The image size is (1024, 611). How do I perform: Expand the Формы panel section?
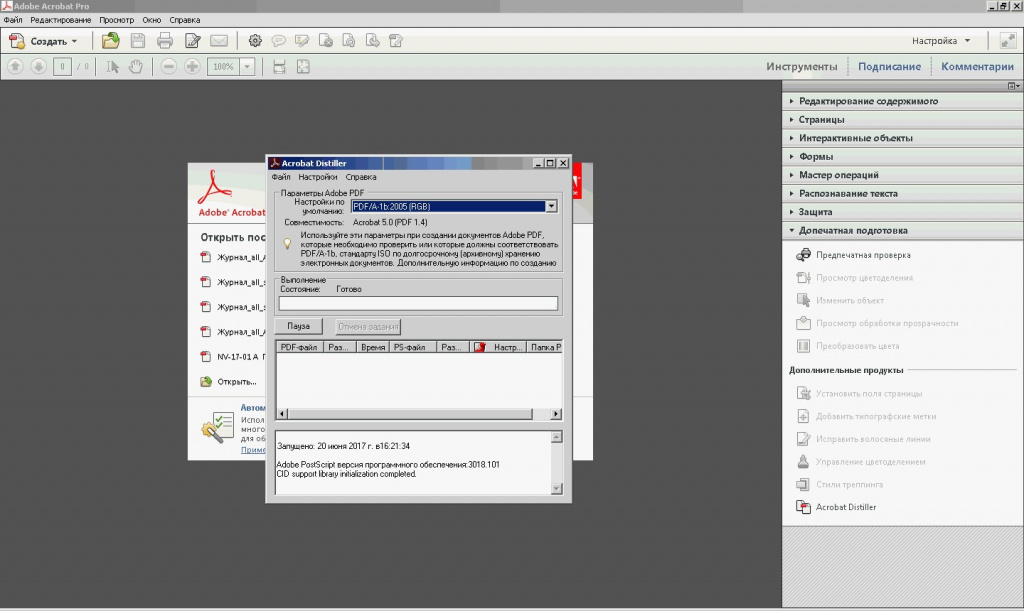[903, 157]
